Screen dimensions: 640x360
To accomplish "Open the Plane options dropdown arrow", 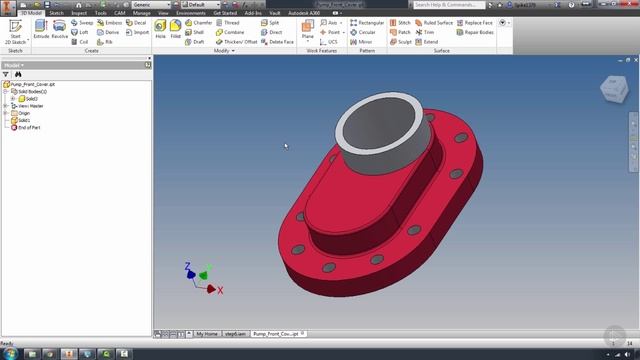I will point(308,41).
